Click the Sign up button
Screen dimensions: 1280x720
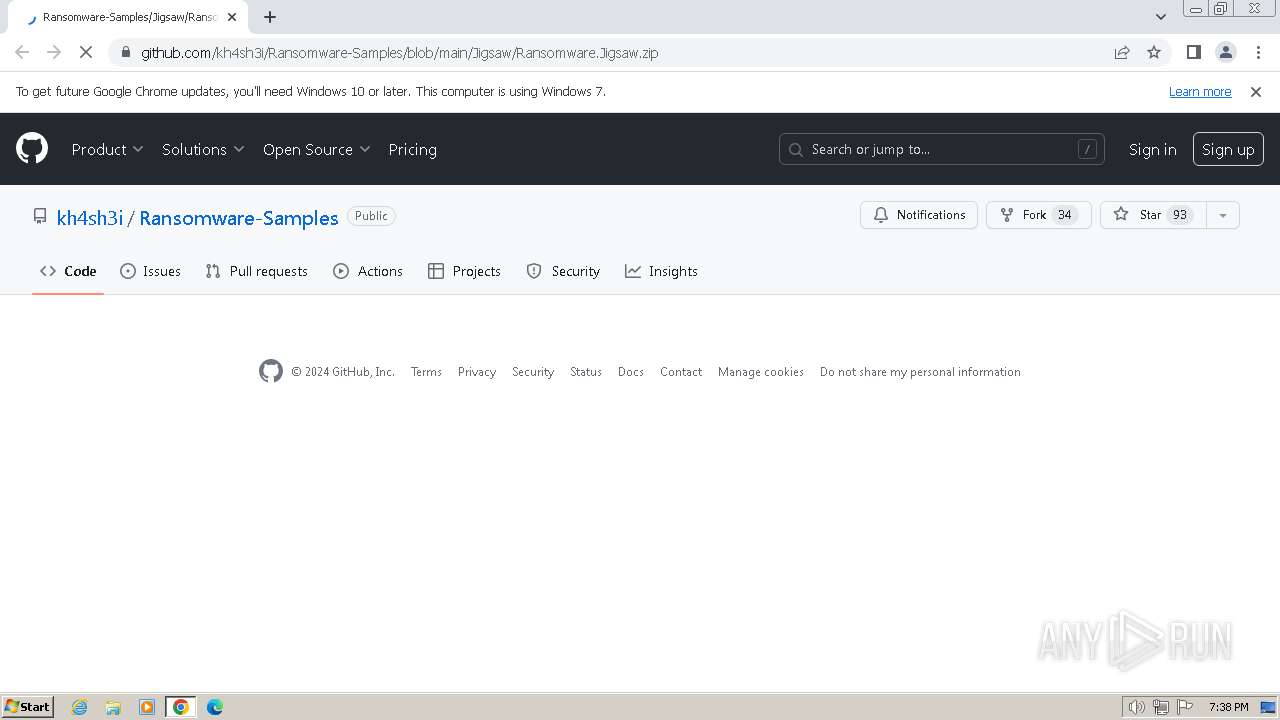click(x=1228, y=149)
